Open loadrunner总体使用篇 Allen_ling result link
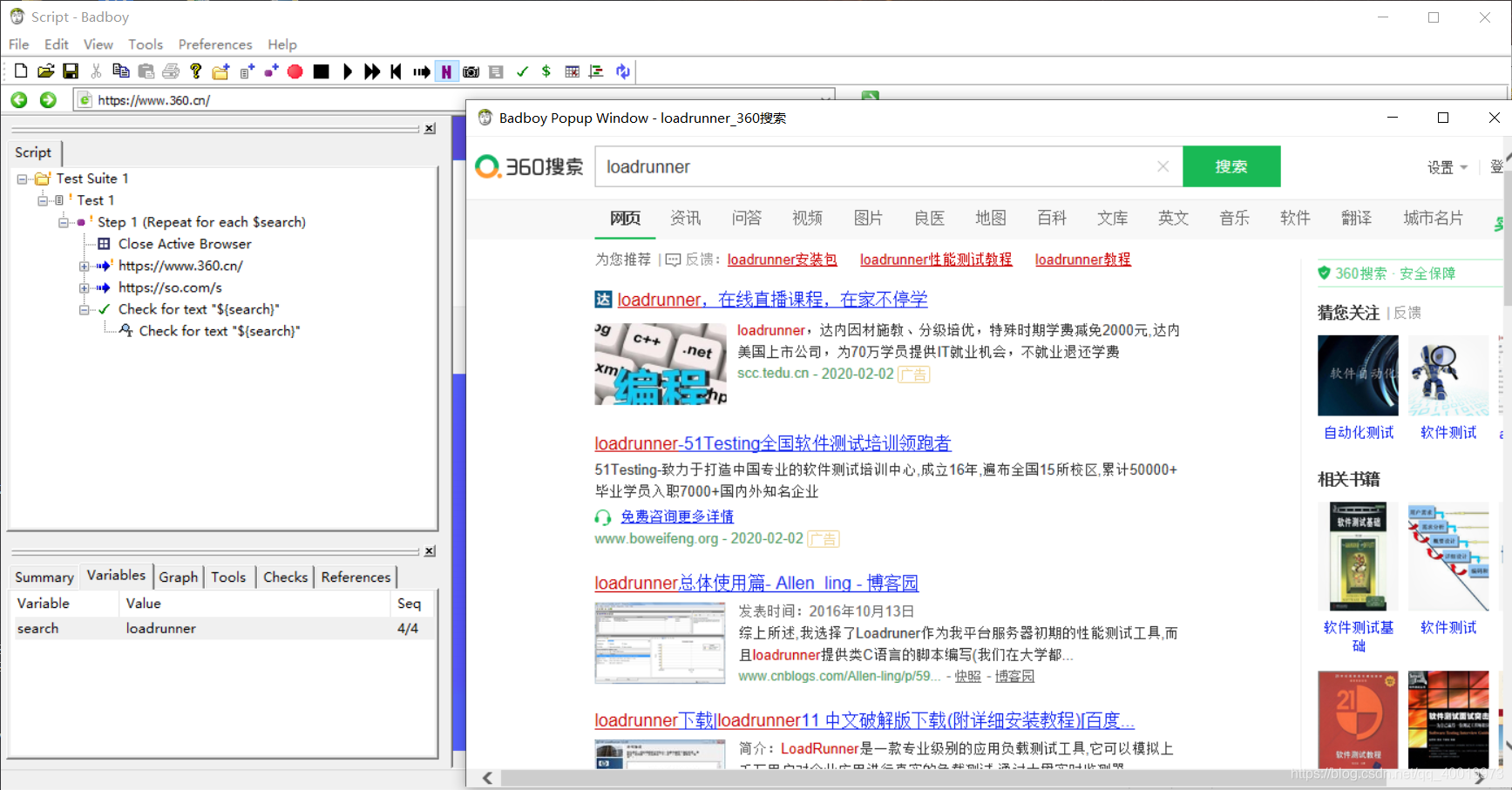Viewport: 1512px width, 790px height. click(756, 583)
